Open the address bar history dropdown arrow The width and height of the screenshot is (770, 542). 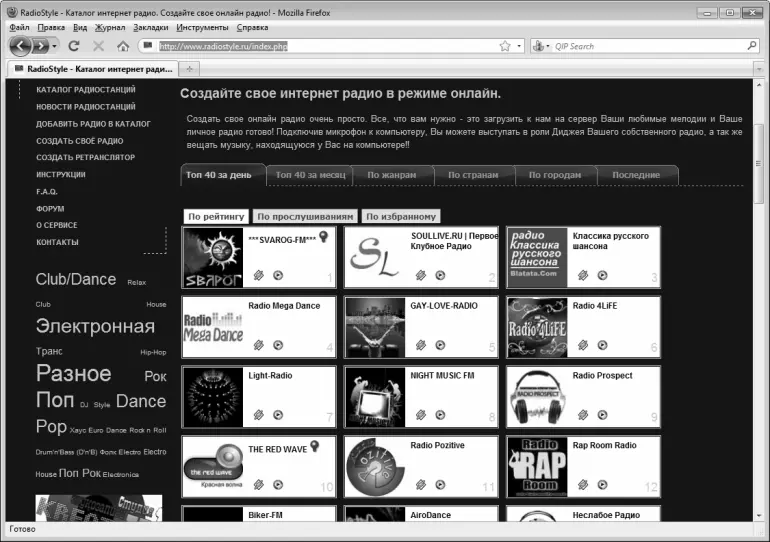[518, 46]
